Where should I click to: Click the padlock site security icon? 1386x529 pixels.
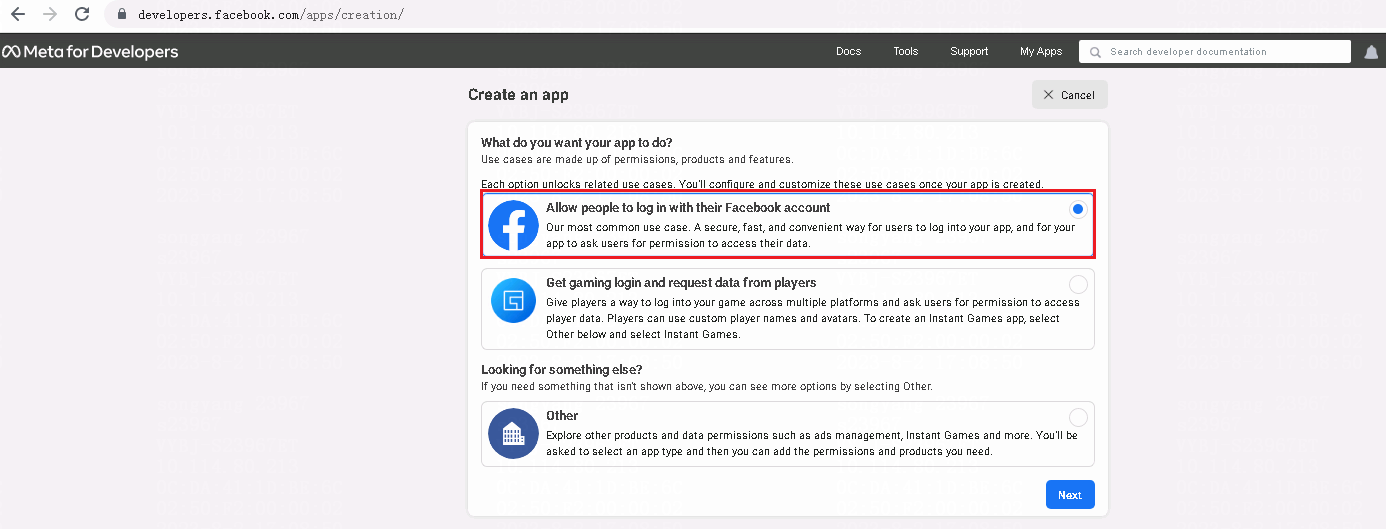click(122, 15)
